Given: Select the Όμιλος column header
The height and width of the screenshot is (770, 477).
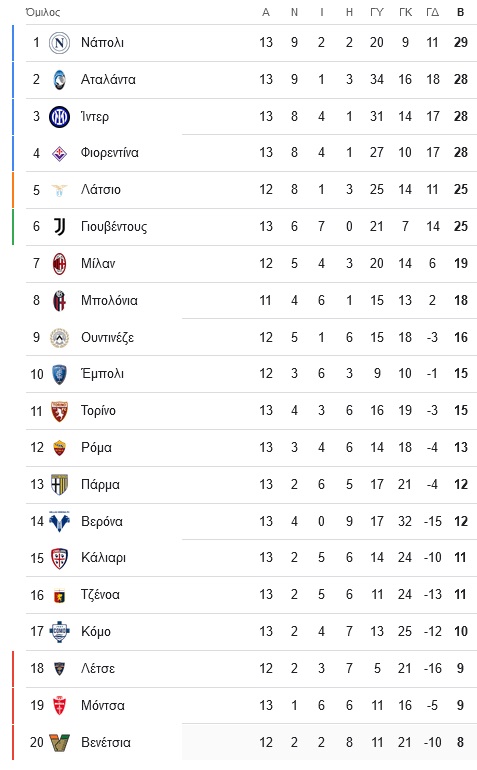Looking at the screenshot, I should tap(43, 12).
